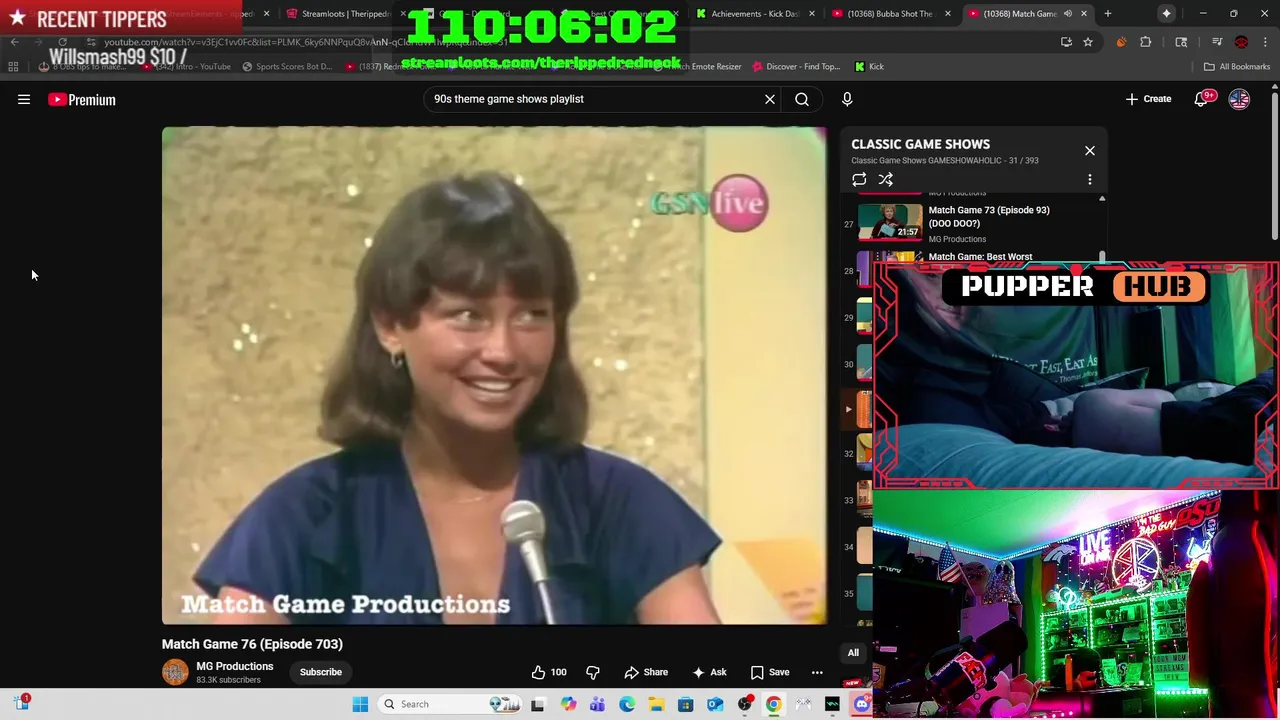This screenshot has height=720, width=1280.
Task: Open the Windows Start menu
Action: click(x=360, y=704)
